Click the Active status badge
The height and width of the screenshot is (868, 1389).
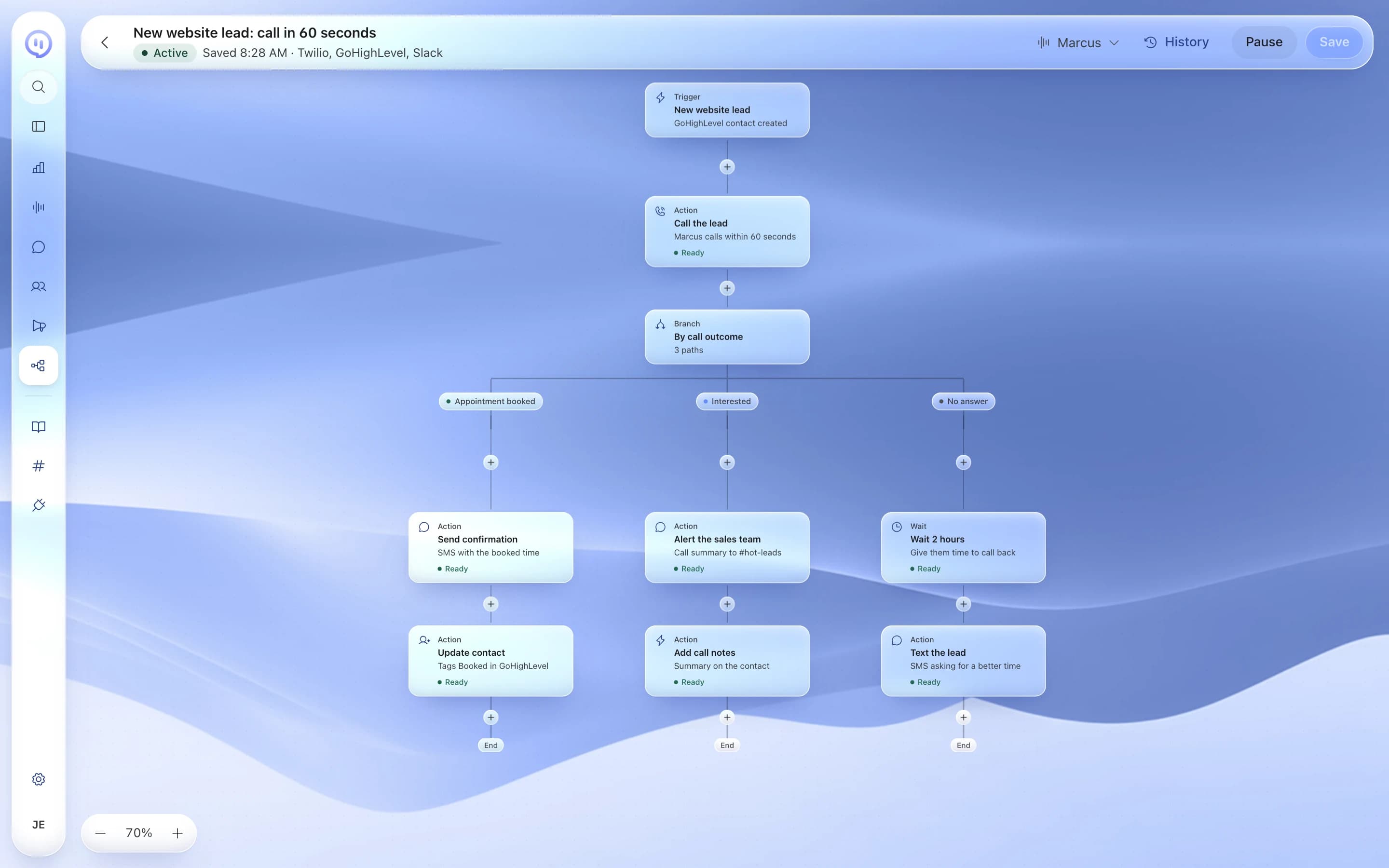[x=165, y=53]
